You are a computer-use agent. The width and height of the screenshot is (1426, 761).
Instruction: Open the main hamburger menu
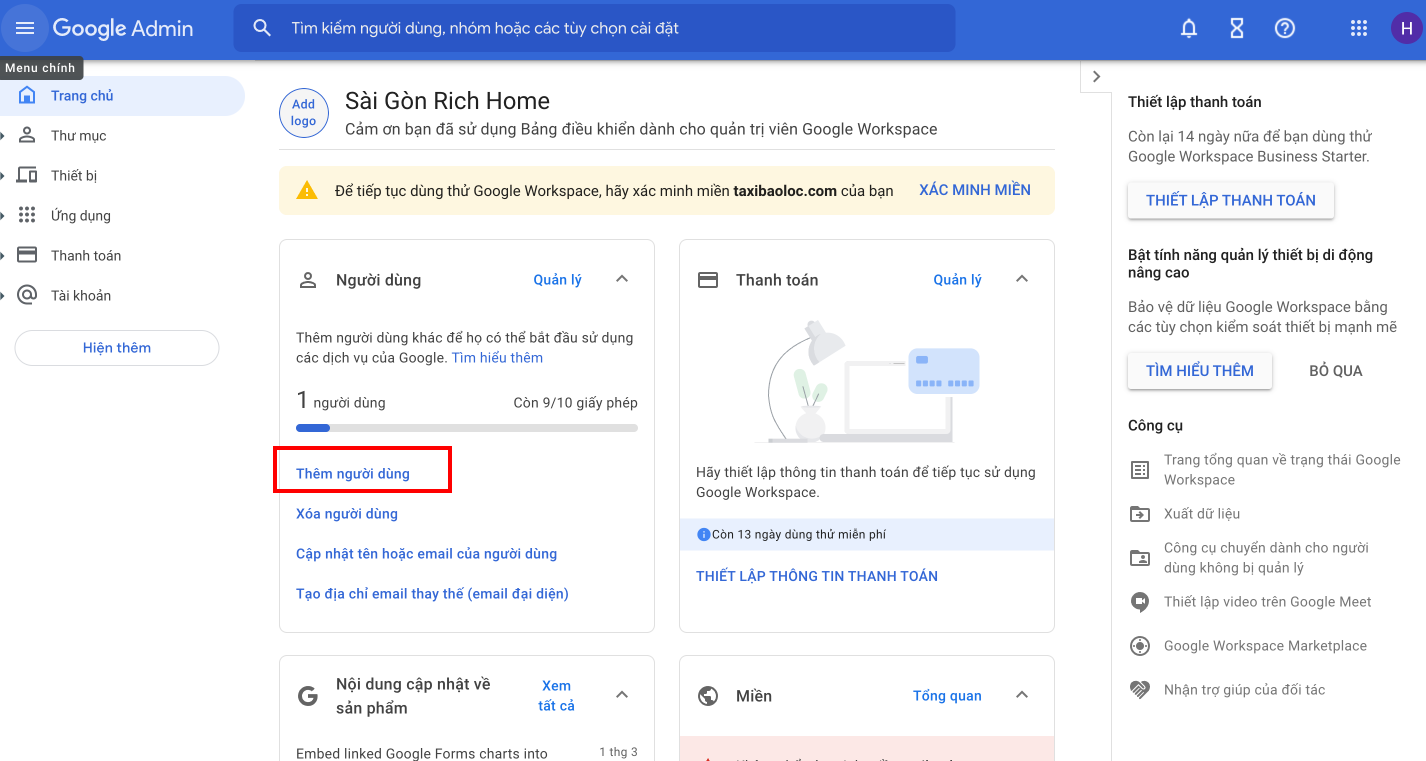(25, 28)
